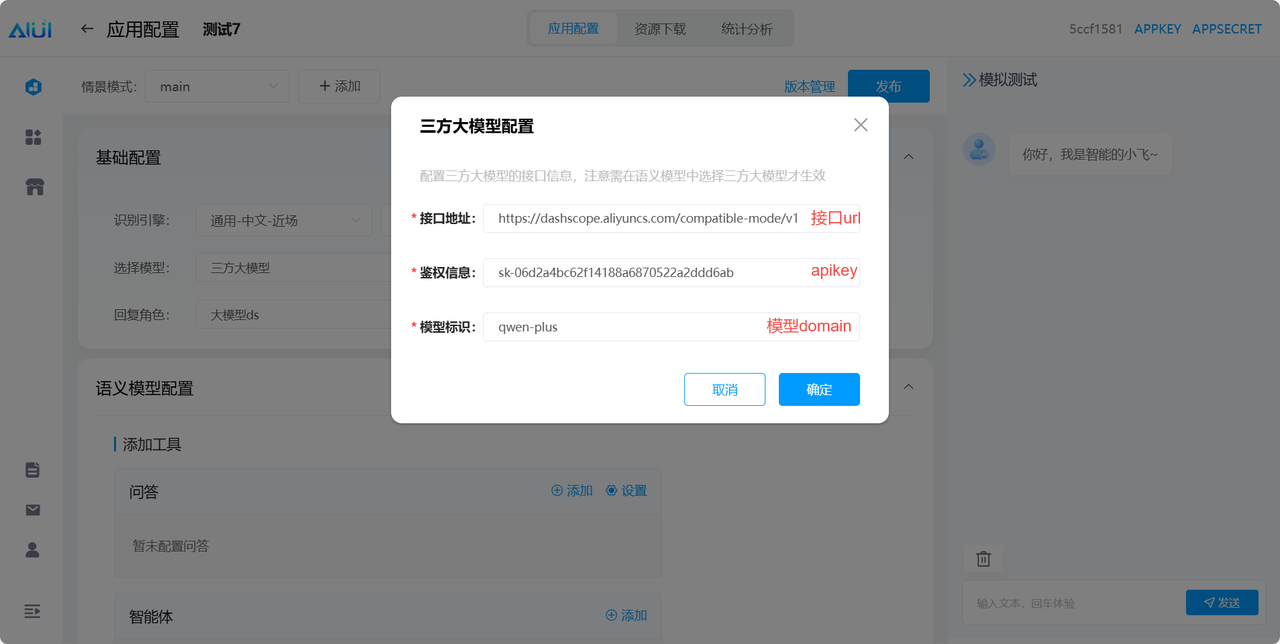Switch to the 统计分析 tab
The width and height of the screenshot is (1280, 644).
[x=746, y=29]
